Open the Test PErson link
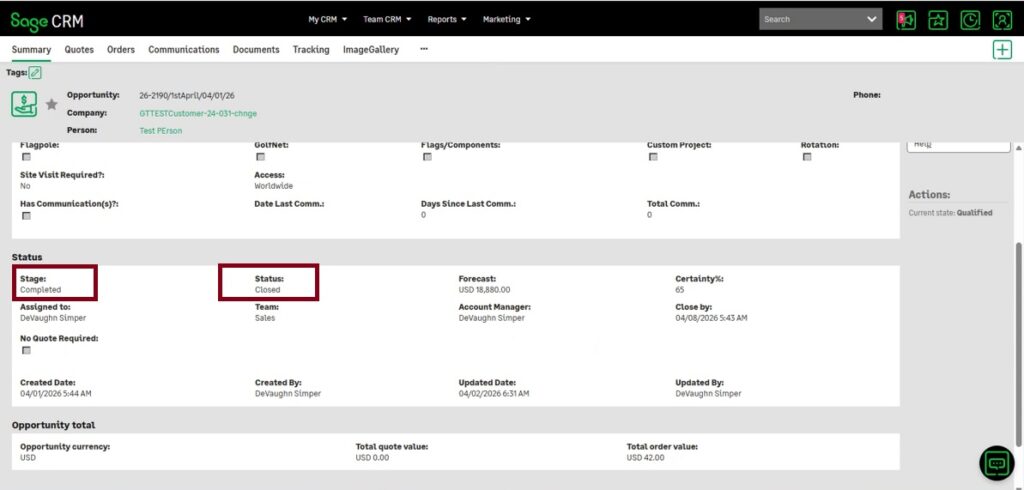The image size is (1024, 490). point(161,131)
